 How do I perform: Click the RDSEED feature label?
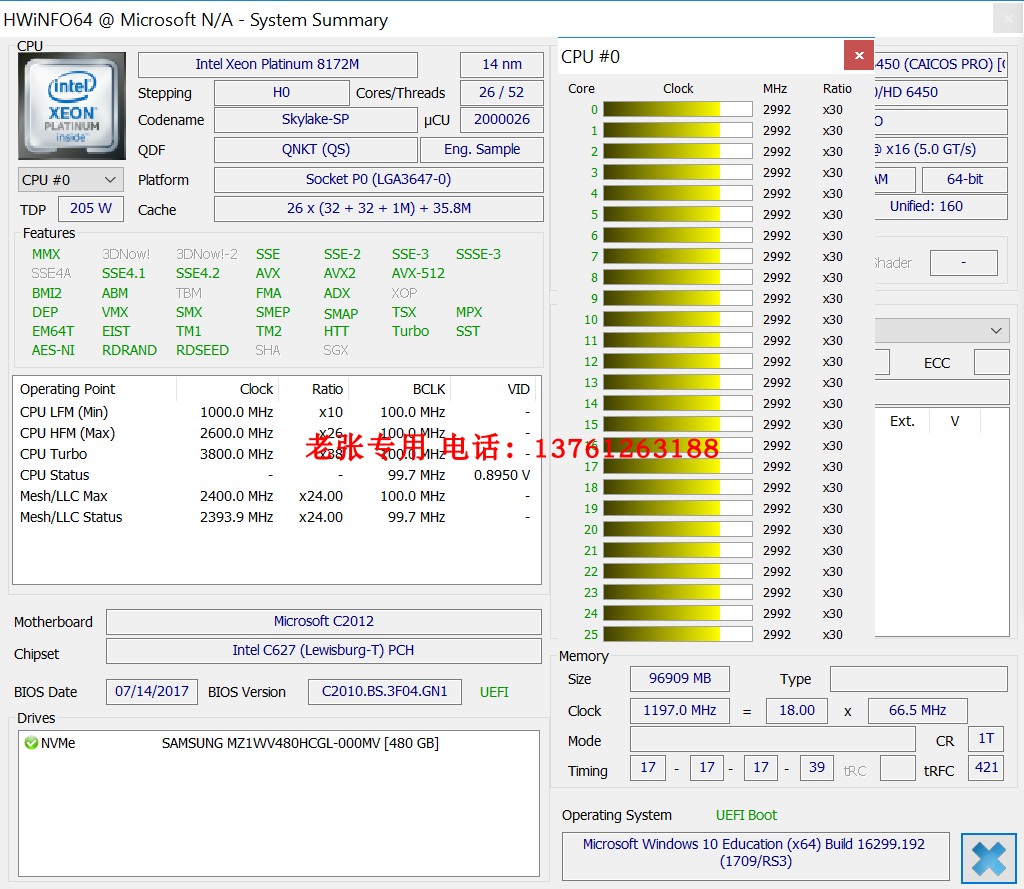pos(202,351)
